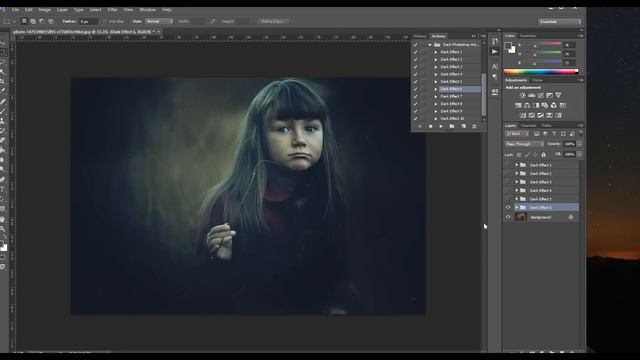Create new action set folder icon
The image size is (640, 360).
pos(452,127)
